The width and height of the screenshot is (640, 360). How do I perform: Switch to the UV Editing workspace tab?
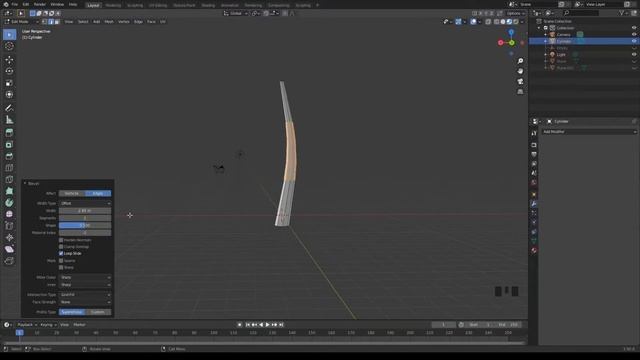tap(158, 5)
